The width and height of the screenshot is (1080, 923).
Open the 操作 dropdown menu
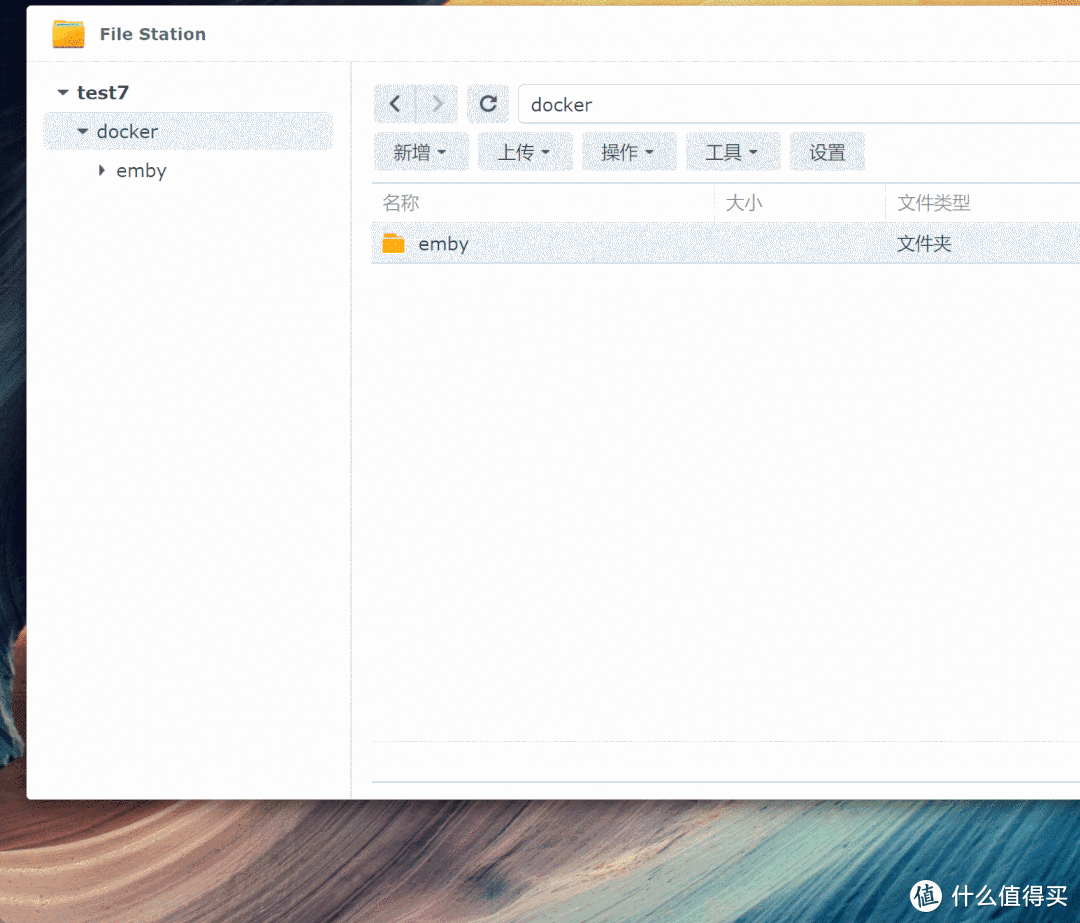pos(629,152)
